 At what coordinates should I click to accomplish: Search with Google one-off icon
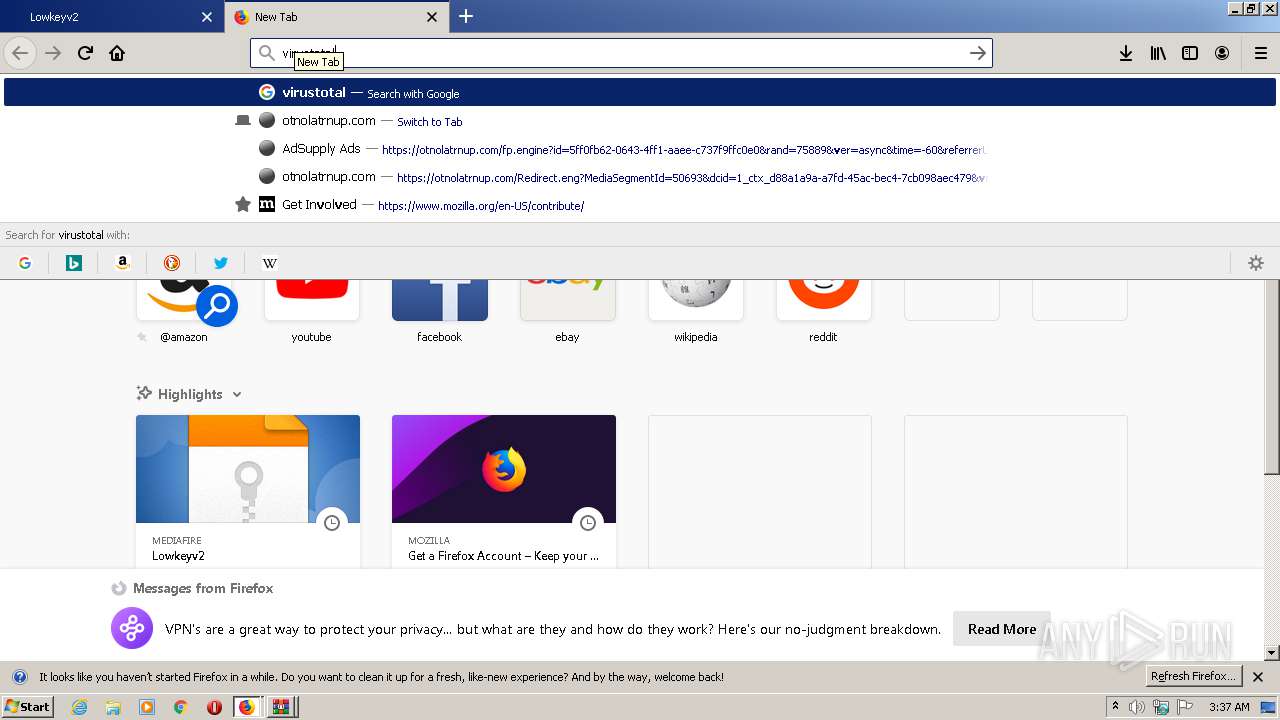25,263
